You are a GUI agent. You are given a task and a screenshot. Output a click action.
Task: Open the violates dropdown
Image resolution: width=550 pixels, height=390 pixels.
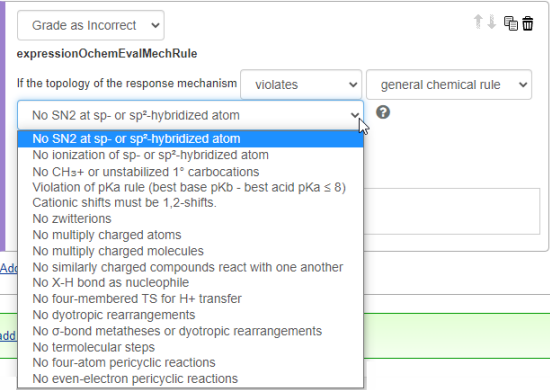(x=301, y=85)
